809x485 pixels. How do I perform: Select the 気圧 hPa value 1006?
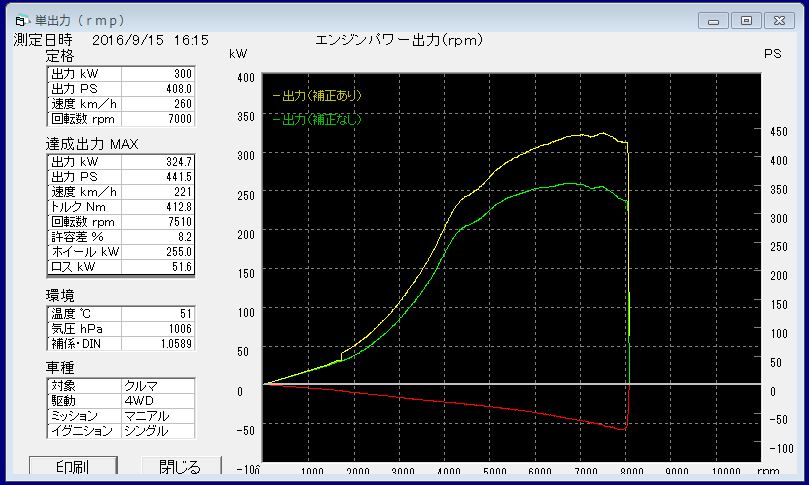pyautogui.click(x=158, y=328)
